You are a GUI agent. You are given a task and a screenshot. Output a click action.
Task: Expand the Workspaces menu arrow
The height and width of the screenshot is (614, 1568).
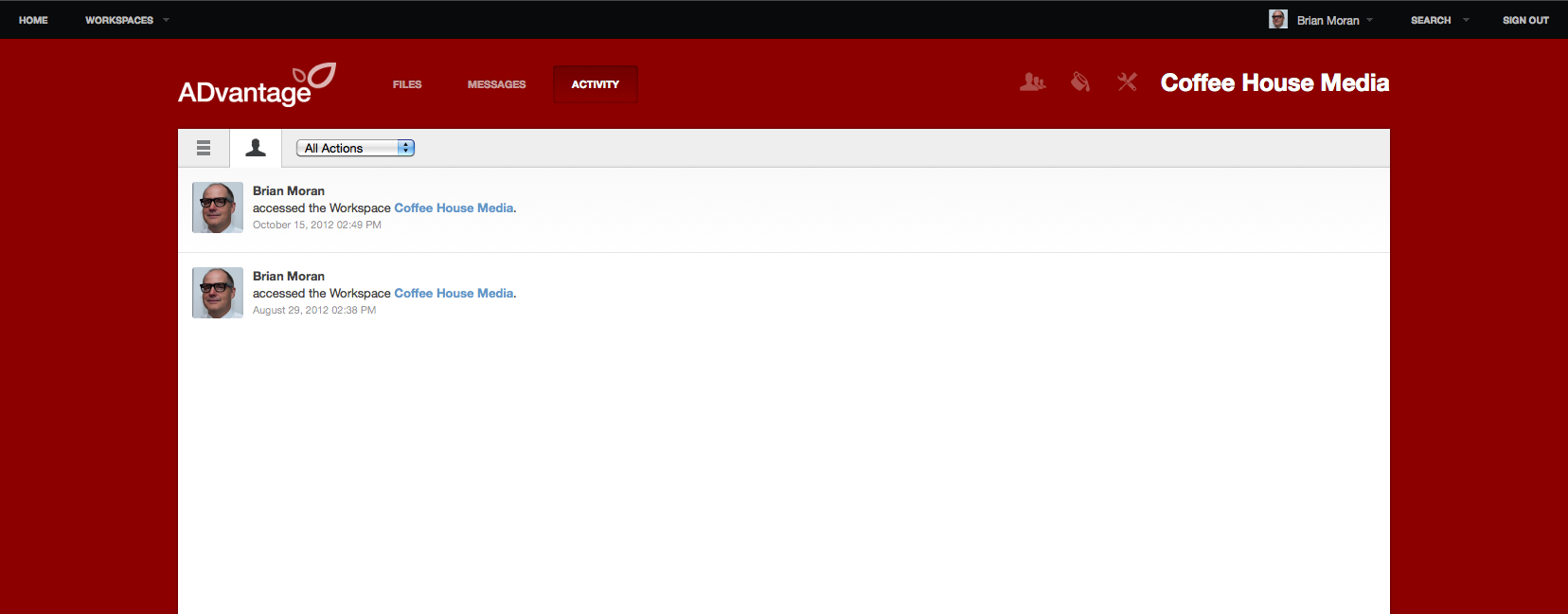click(166, 20)
